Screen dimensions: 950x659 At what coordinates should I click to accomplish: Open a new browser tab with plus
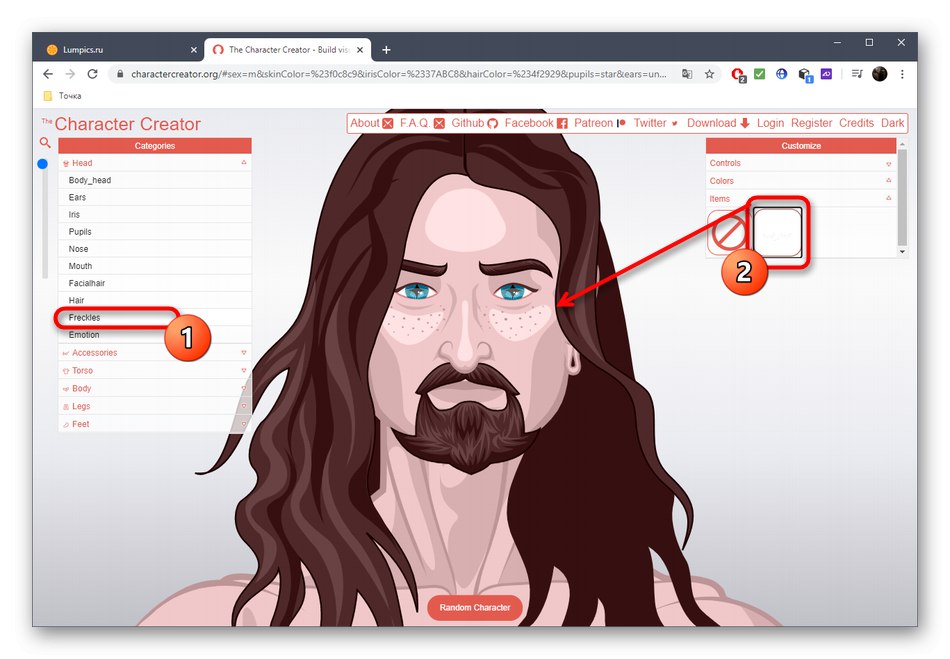386,50
